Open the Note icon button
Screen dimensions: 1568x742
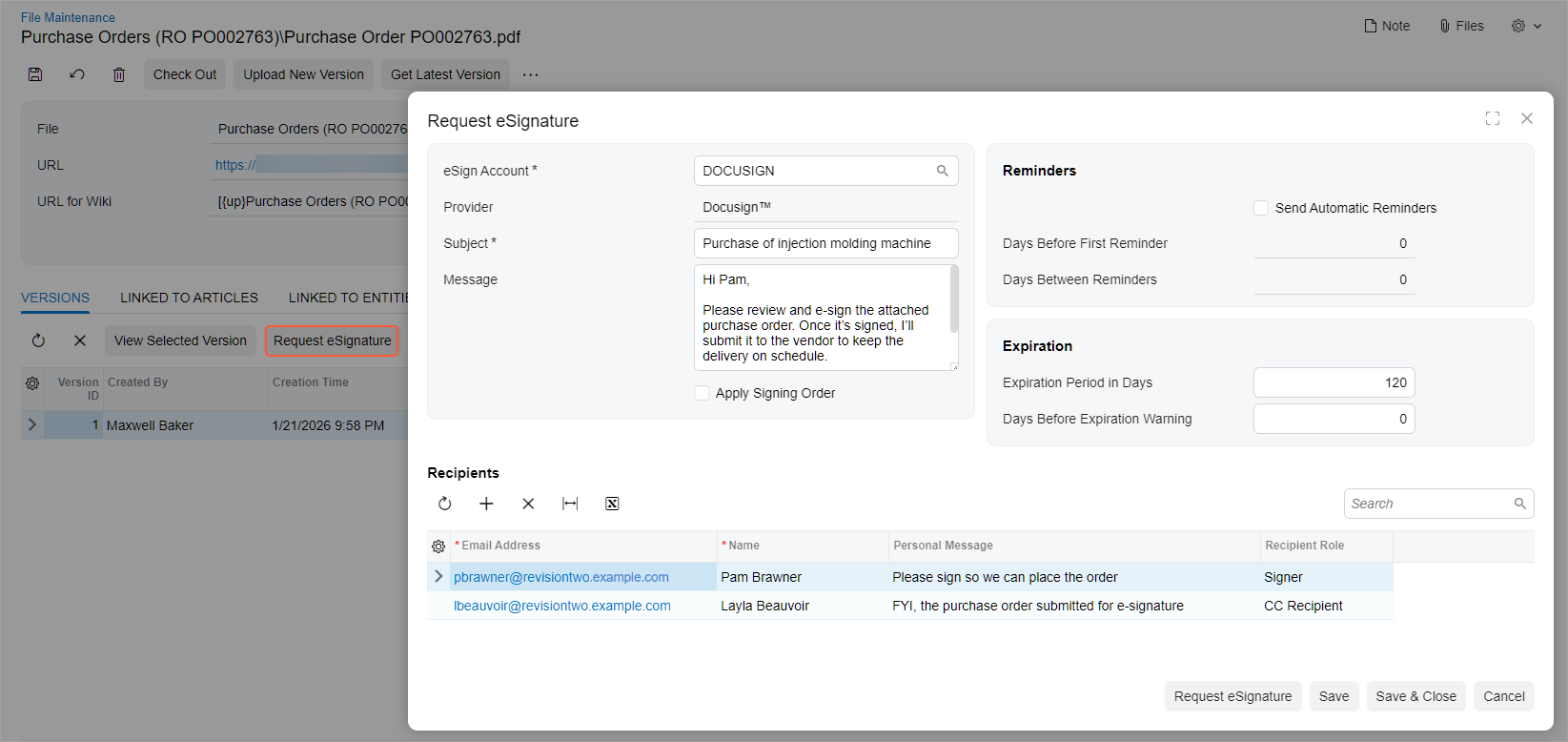(x=1387, y=26)
